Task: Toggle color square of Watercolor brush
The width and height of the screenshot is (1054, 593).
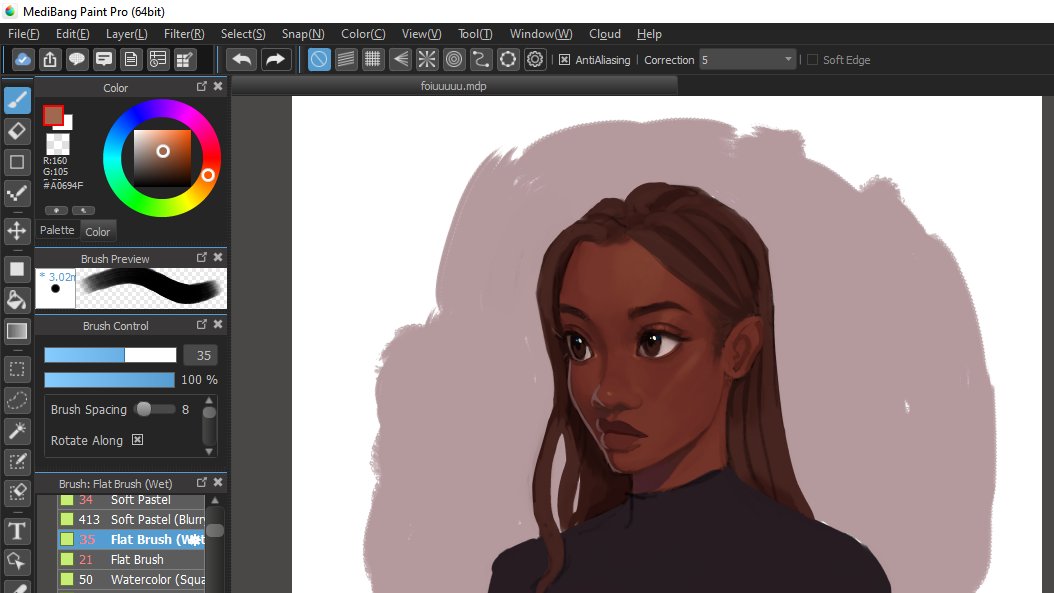Action: pyautogui.click(x=67, y=579)
